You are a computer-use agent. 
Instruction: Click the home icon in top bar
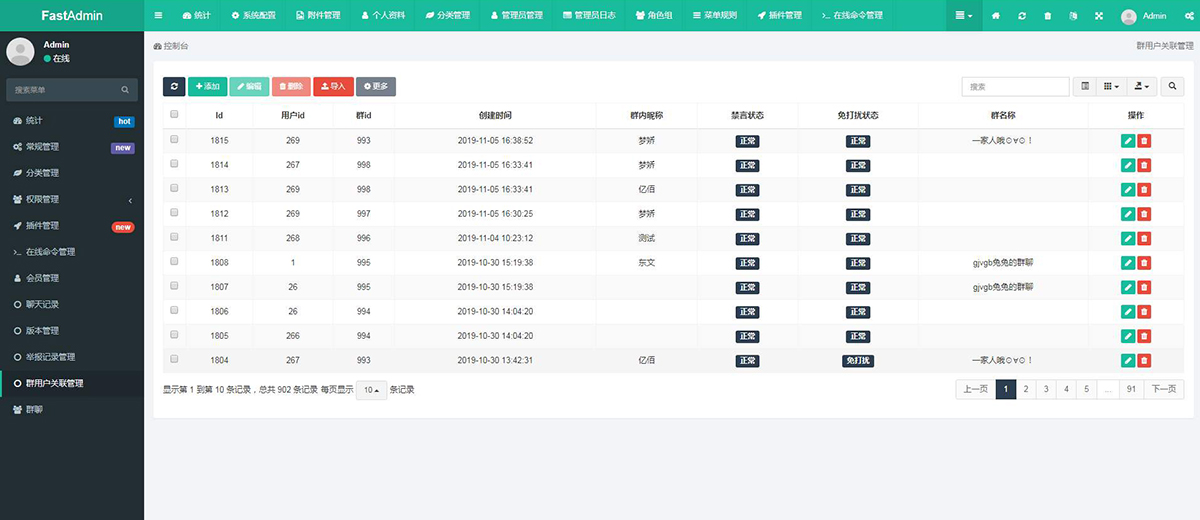tap(995, 16)
